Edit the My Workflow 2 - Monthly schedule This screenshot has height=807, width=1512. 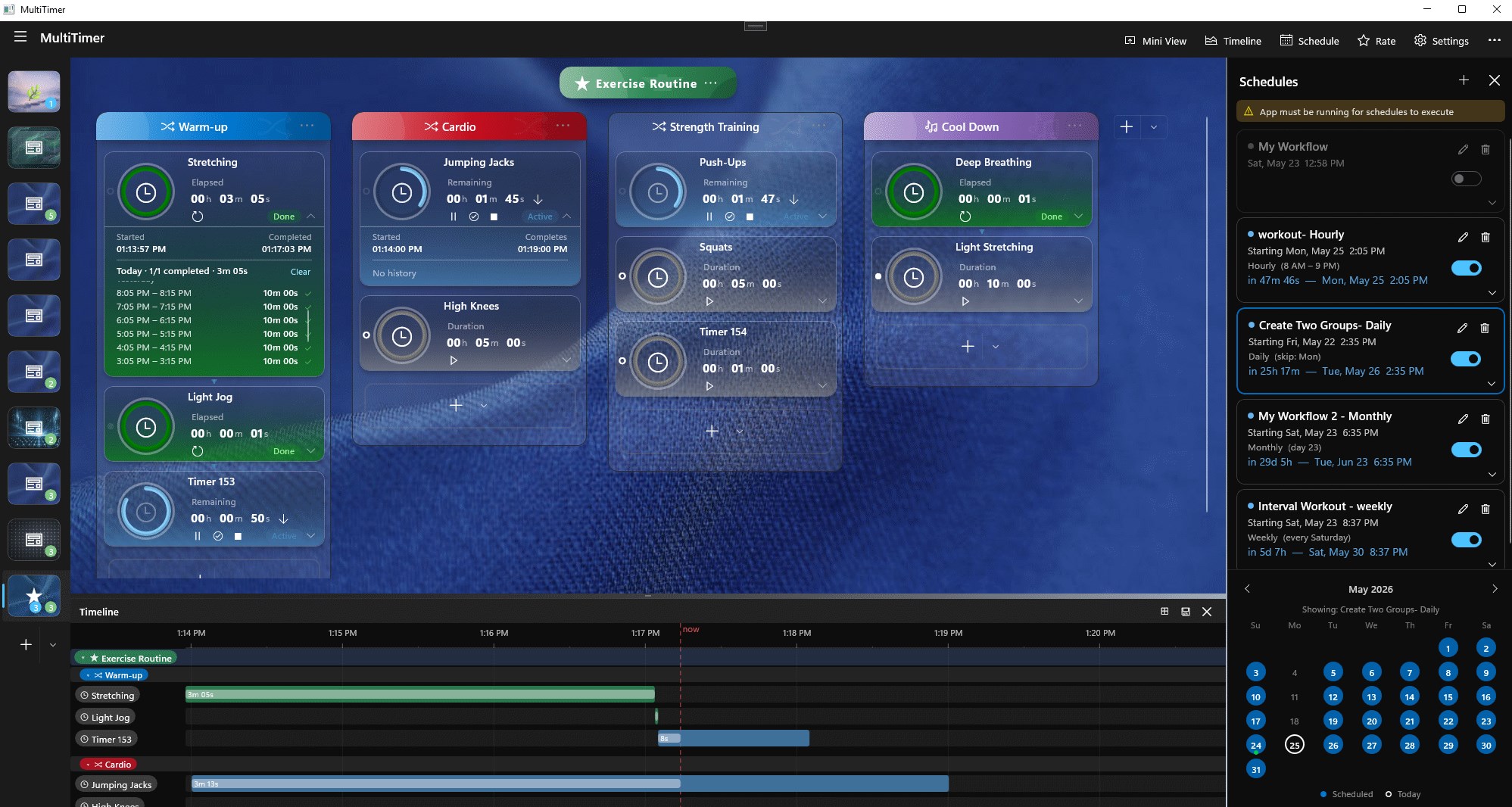click(1463, 419)
